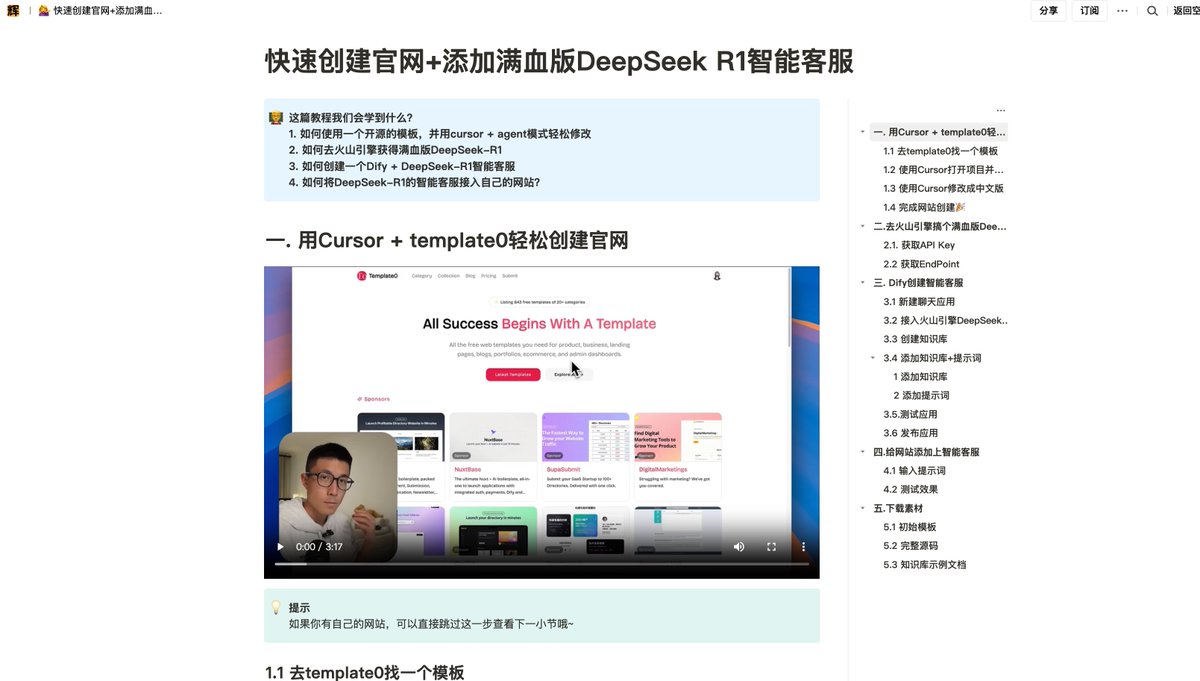Collapse the 四.给网站添加上智能客服 outline arrow
The width and height of the screenshot is (1200, 681).
click(x=863, y=452)
